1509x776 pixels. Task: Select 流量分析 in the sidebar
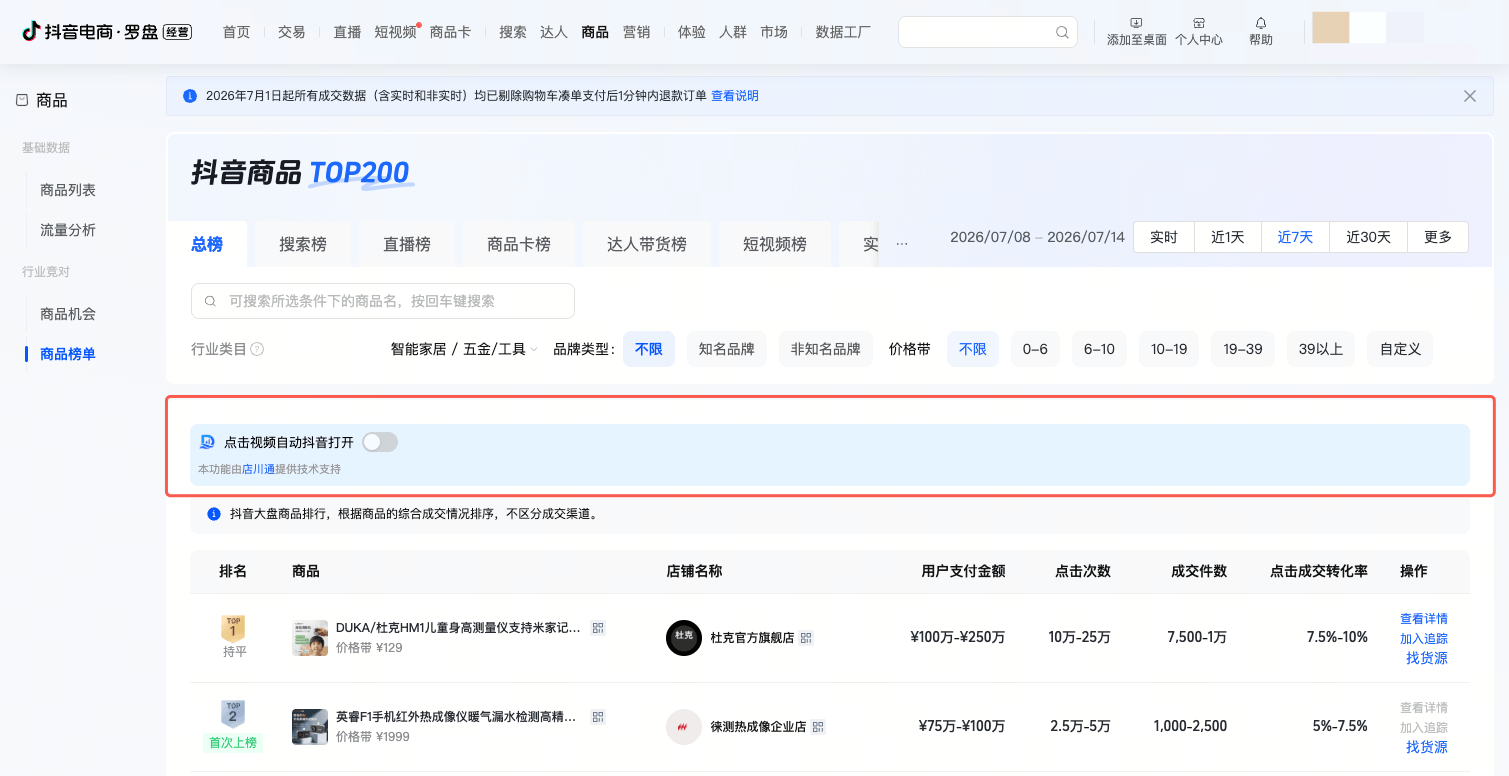(68, 230)
